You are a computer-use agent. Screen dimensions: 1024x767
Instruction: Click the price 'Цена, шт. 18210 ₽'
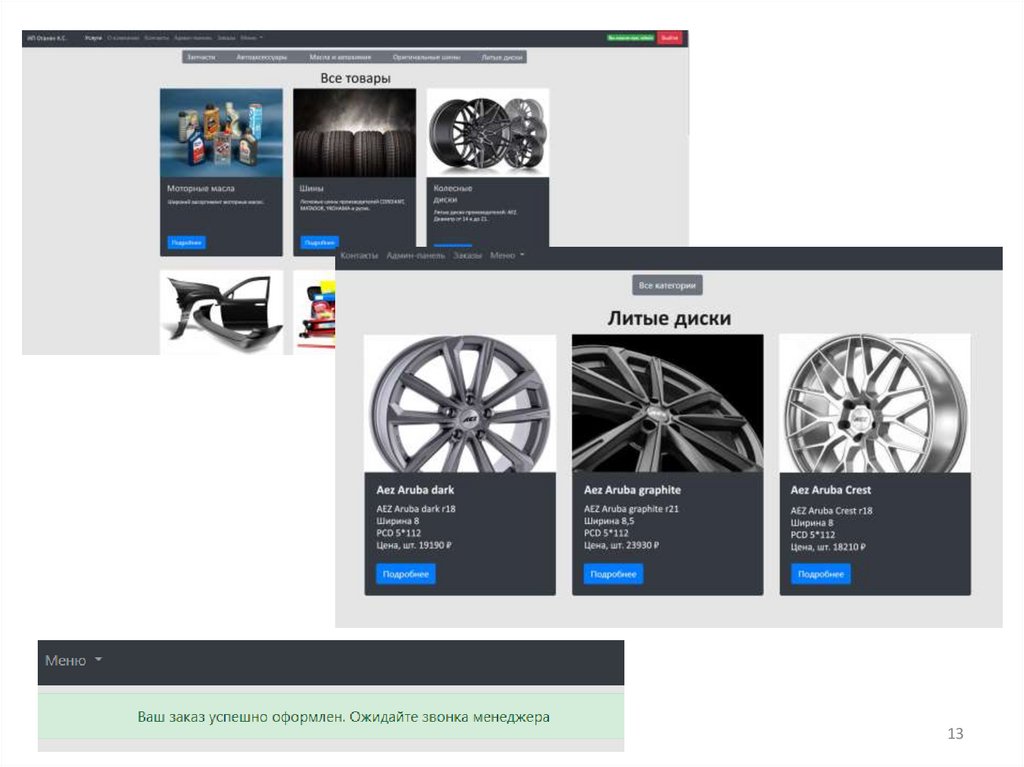(828, 547)
